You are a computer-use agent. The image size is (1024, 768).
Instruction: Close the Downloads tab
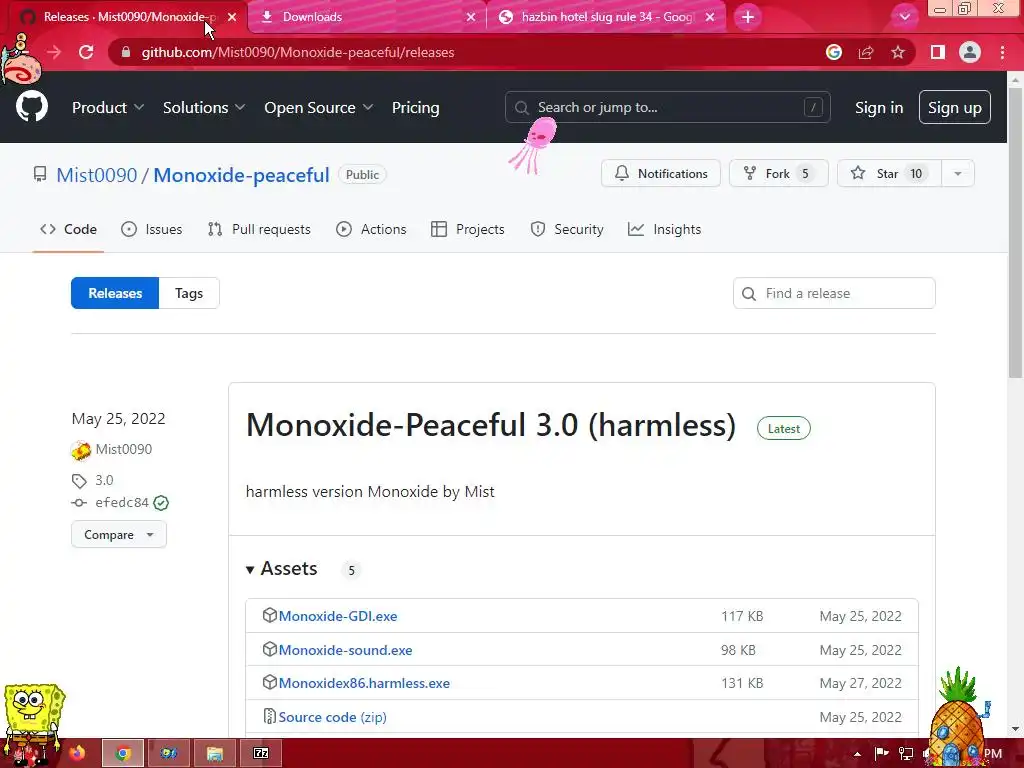click(471, 17)
